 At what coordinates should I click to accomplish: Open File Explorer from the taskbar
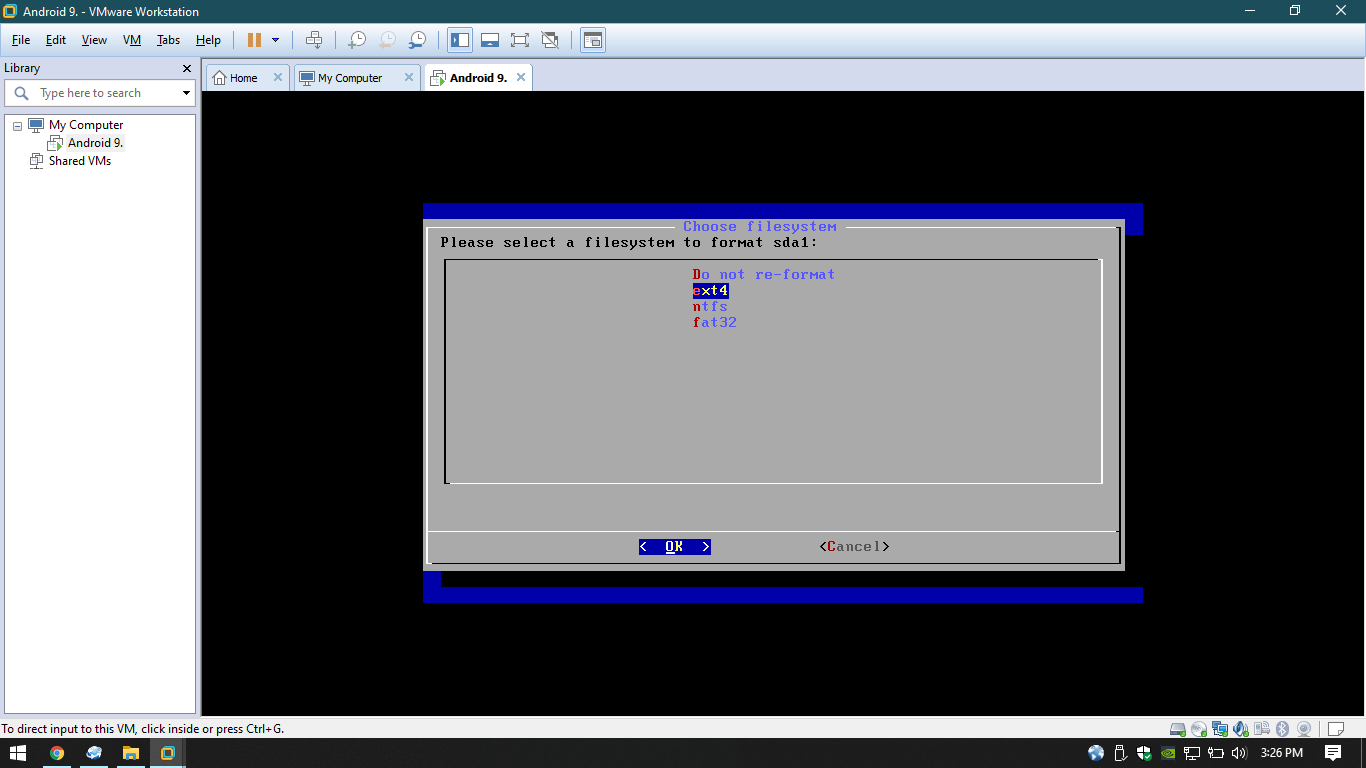pos(131,753)
